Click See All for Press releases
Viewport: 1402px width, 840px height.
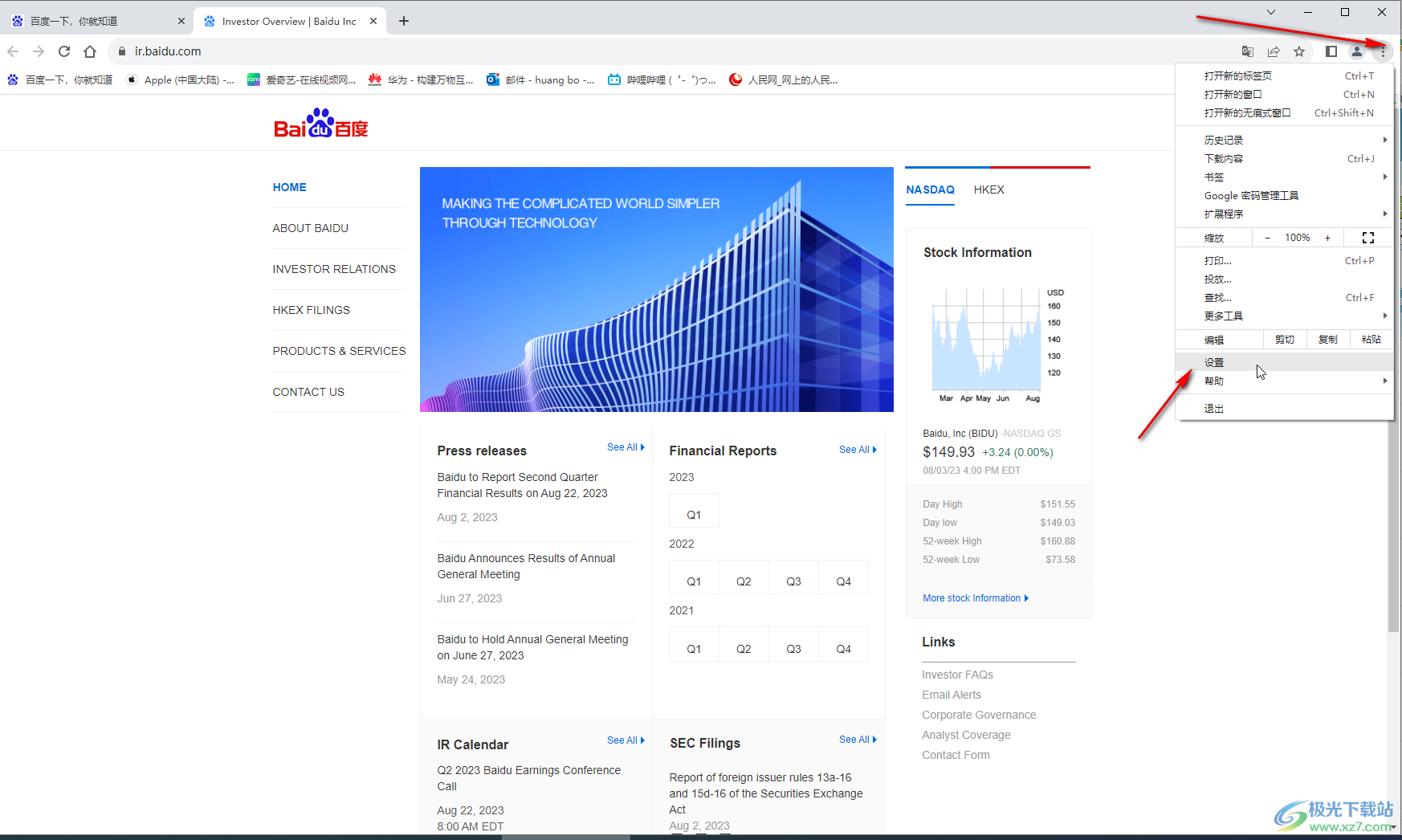point(626,447)
